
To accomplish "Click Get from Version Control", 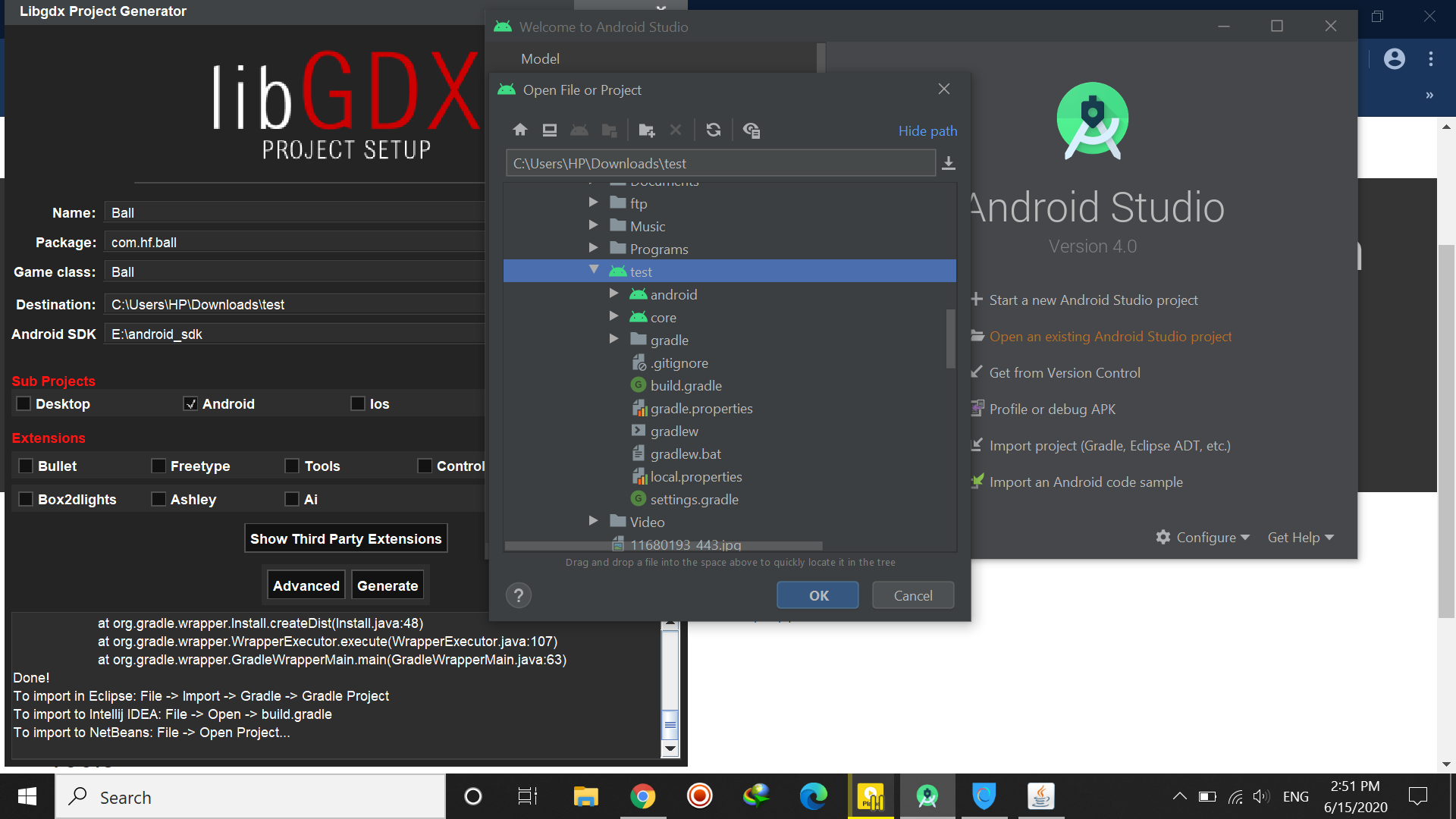I will point(1064,372).
